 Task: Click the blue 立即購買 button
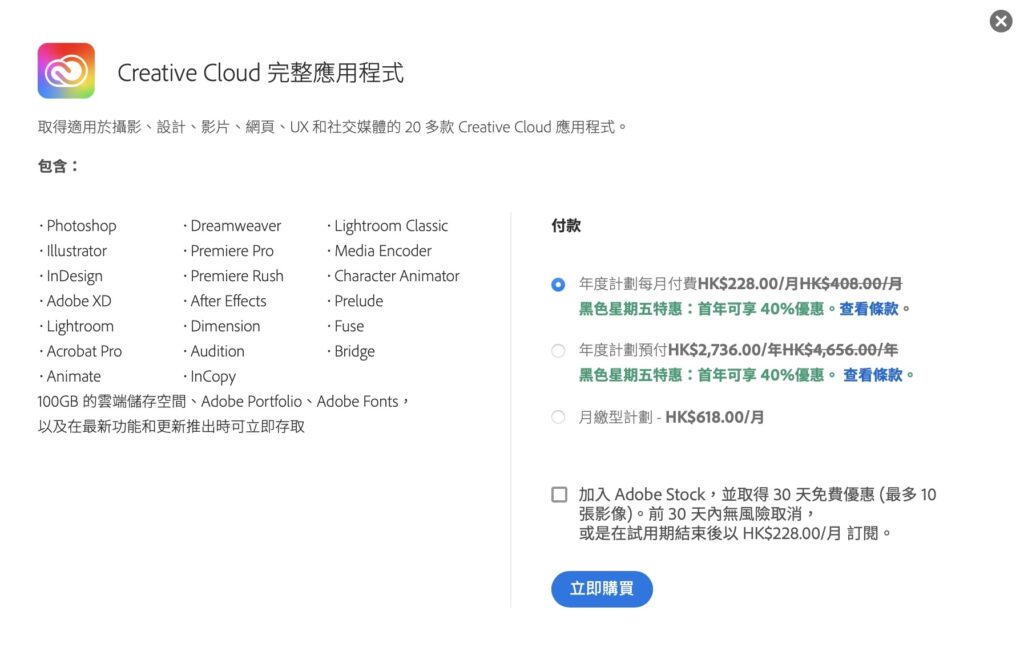pos(601,589)
